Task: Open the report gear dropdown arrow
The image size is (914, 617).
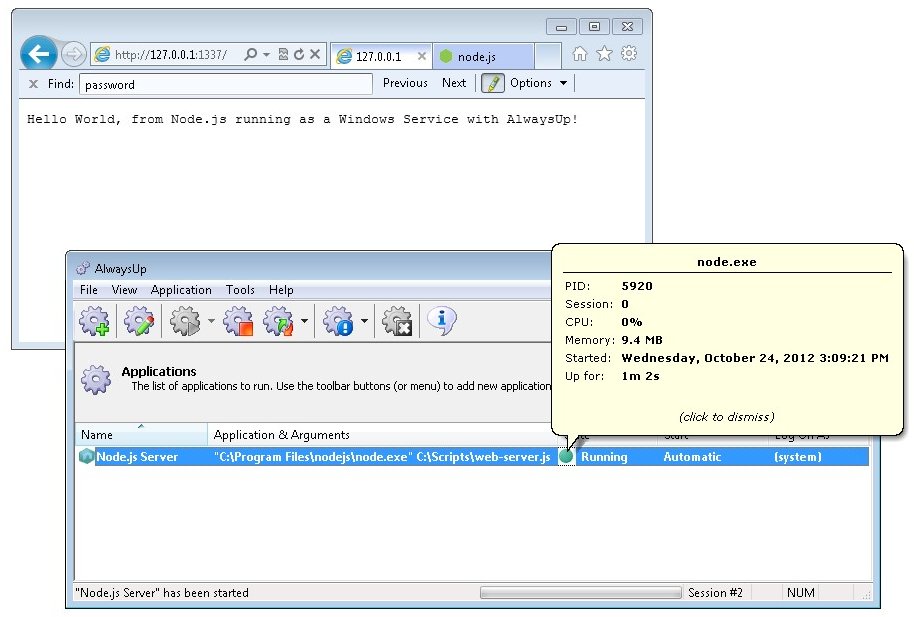Action: click(364, 321)
